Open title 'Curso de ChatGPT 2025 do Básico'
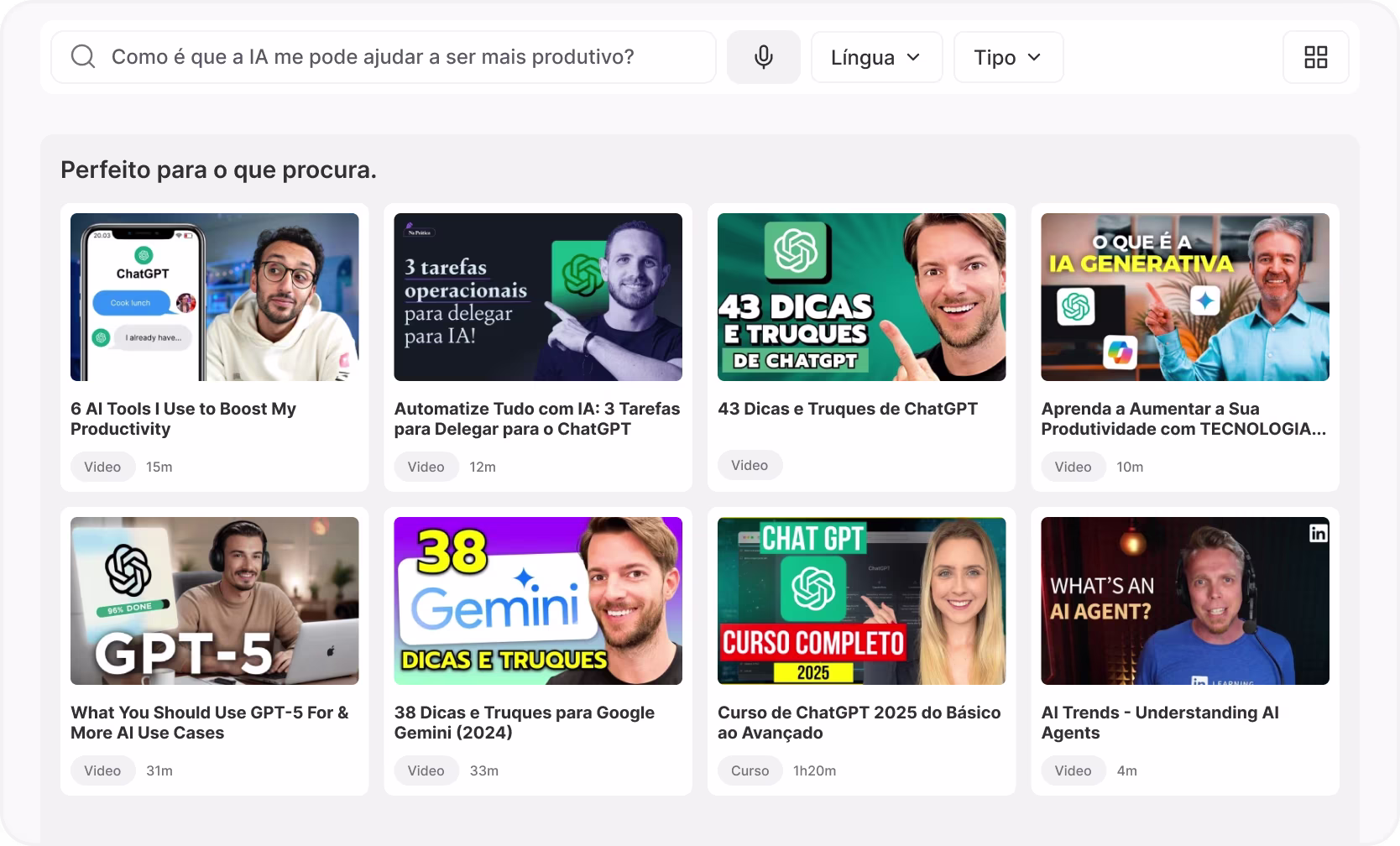1400x846 pixels. point(859,723)
